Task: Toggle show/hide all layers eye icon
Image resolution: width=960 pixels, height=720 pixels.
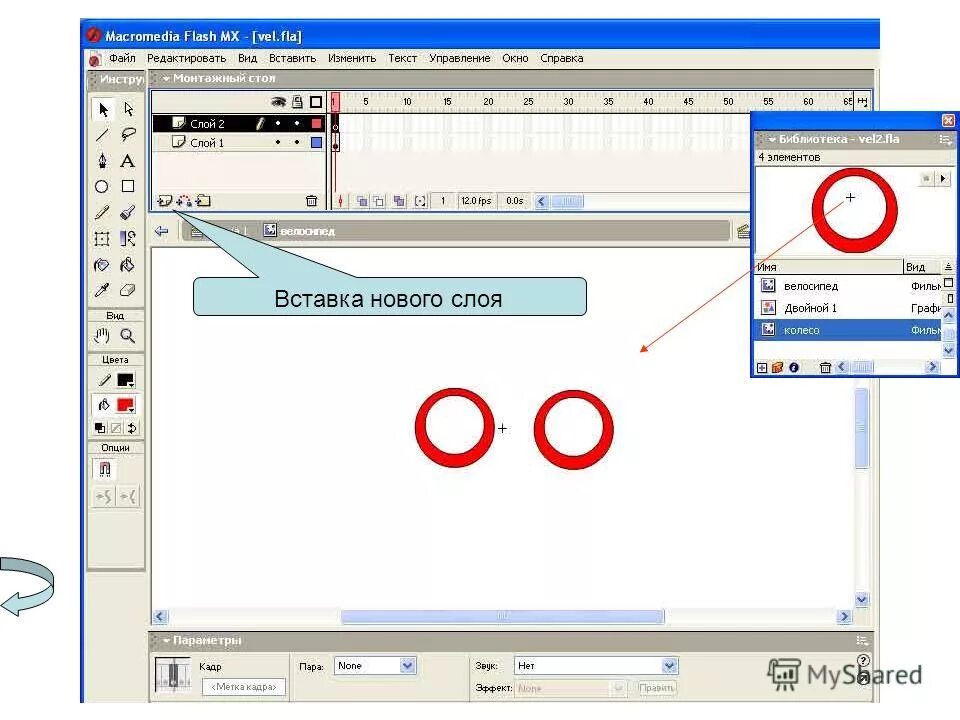Action: pos(279,102)
